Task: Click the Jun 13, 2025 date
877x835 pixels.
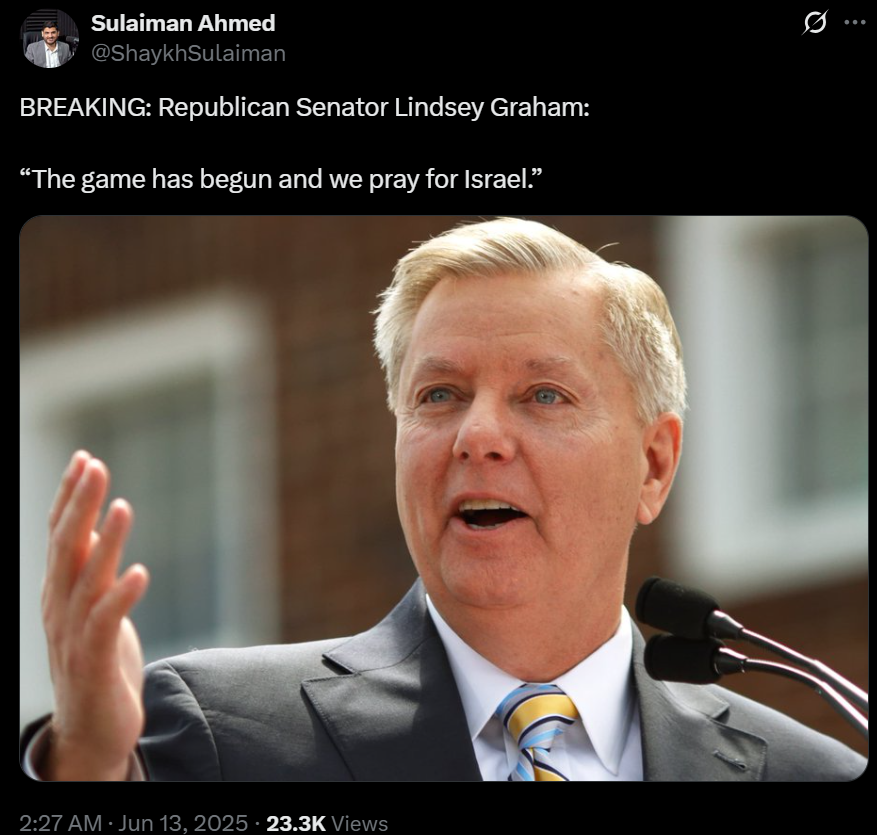Action: [x=183, y=823]
